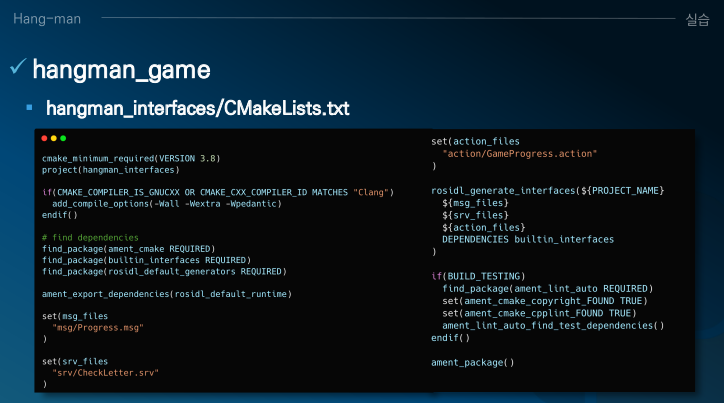724x403 pixels.
Task: Click 'find_package(ament_lint_auto REQUIRED)' line
Action: 548,289
